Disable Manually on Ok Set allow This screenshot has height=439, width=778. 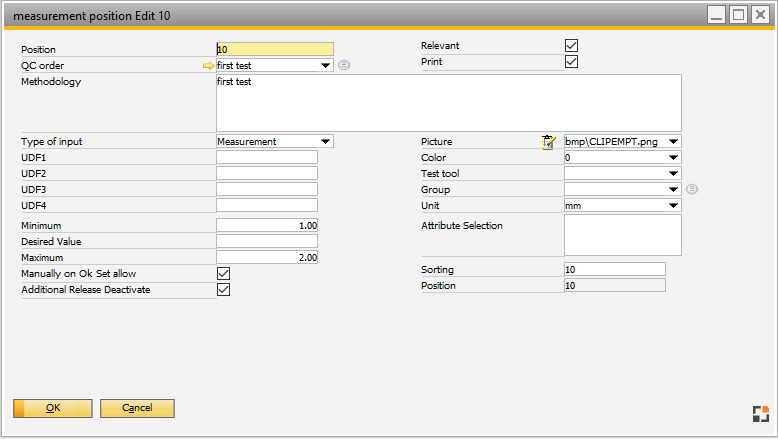click(224, 274)
